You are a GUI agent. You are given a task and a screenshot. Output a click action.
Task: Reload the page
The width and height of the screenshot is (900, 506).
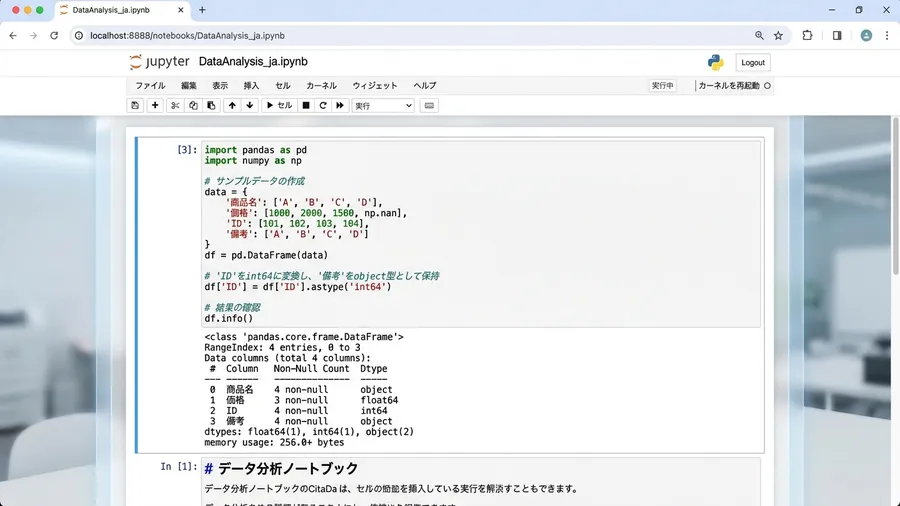point(54,36)
